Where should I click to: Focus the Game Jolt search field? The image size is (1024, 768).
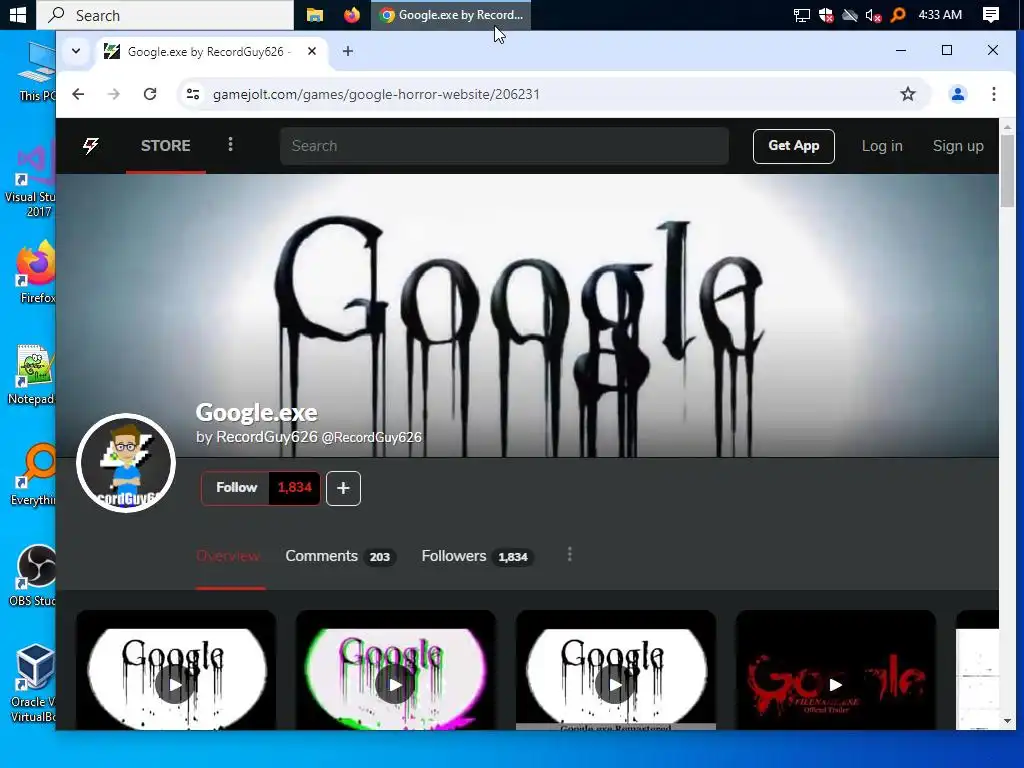click(x=504, y=146)
